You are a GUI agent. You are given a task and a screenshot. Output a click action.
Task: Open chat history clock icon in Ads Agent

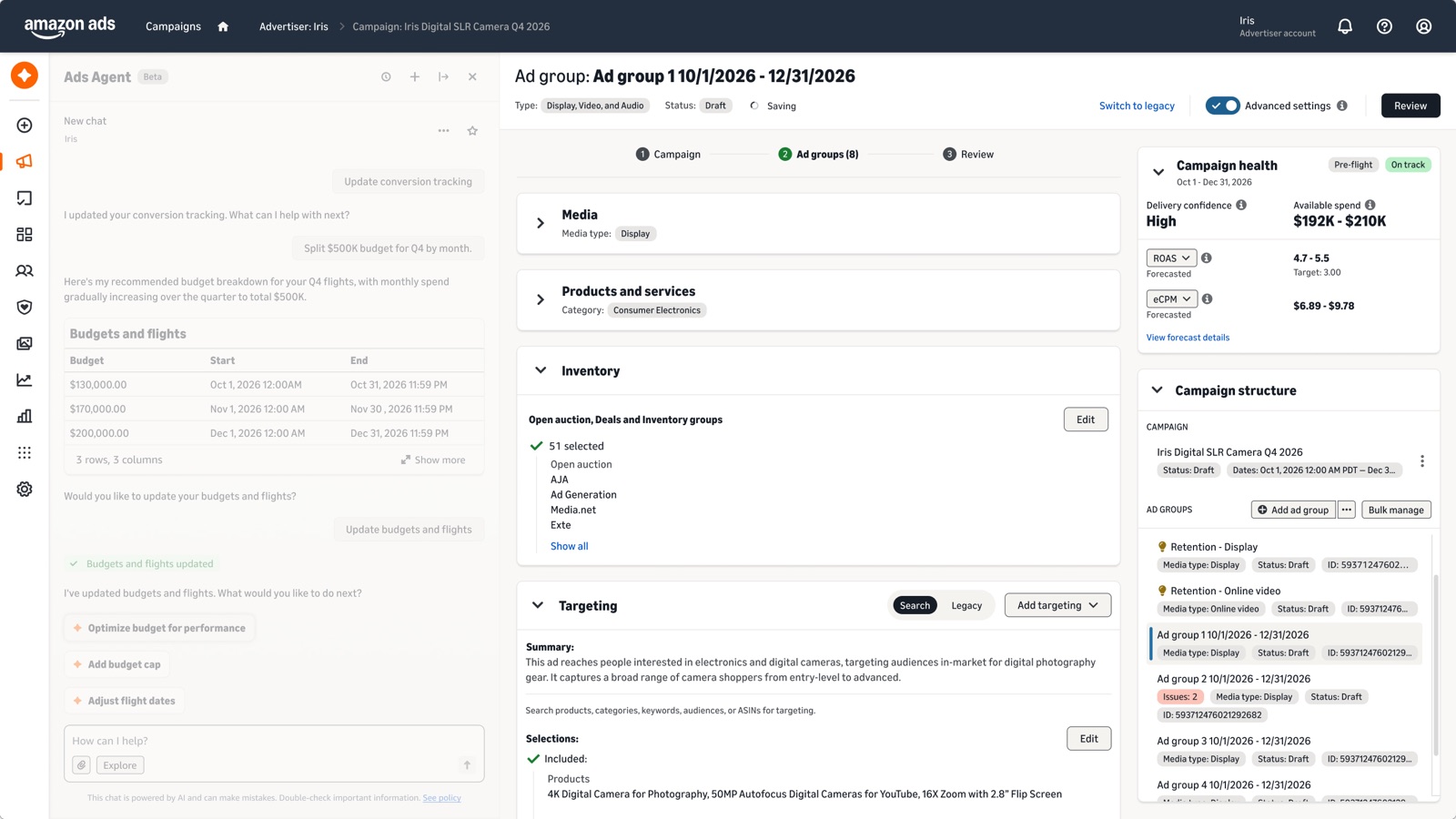coord(386,77)
